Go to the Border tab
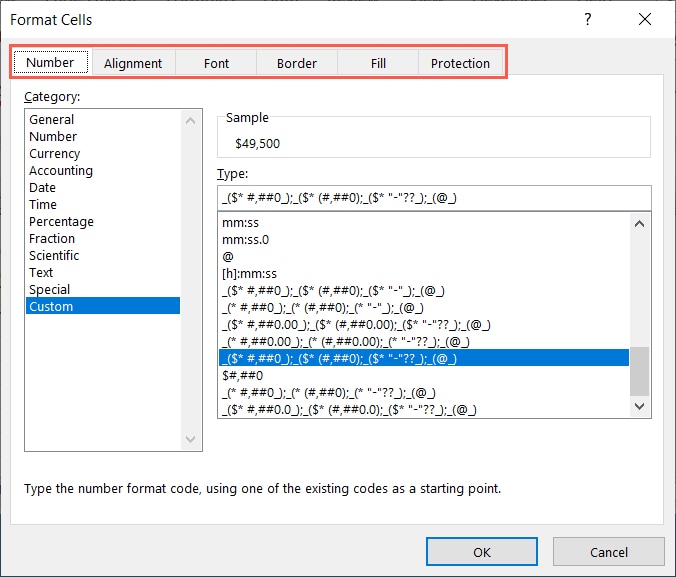676x577 pixels. [x=297, y=63]
